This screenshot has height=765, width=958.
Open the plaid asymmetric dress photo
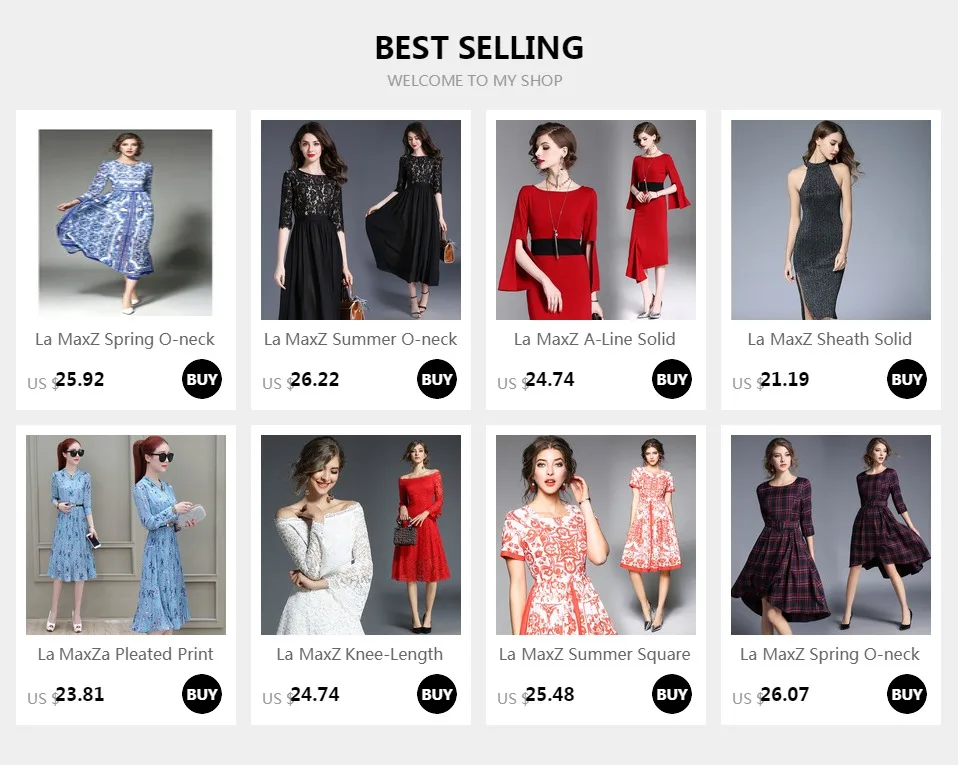(831, 535)
